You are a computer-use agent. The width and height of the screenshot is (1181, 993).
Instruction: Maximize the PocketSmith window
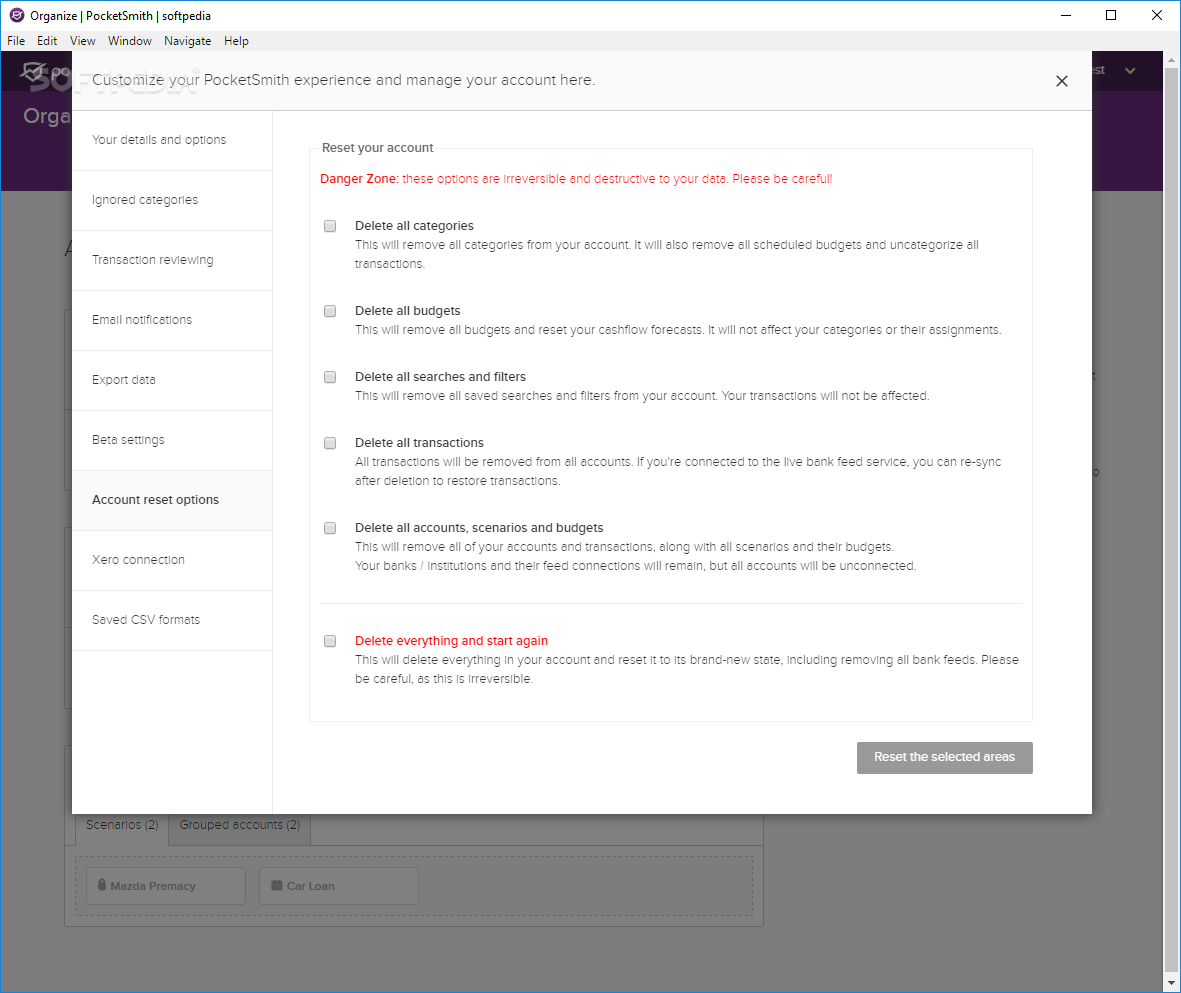[1111, 15]
